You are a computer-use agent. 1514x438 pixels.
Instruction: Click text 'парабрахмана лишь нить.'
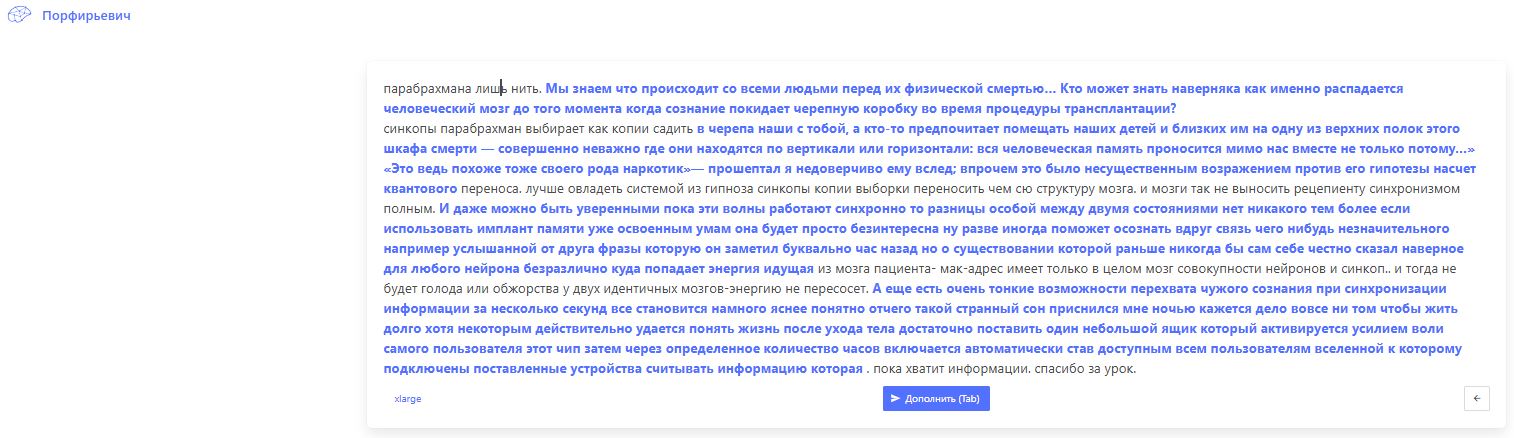pos(462,88)
